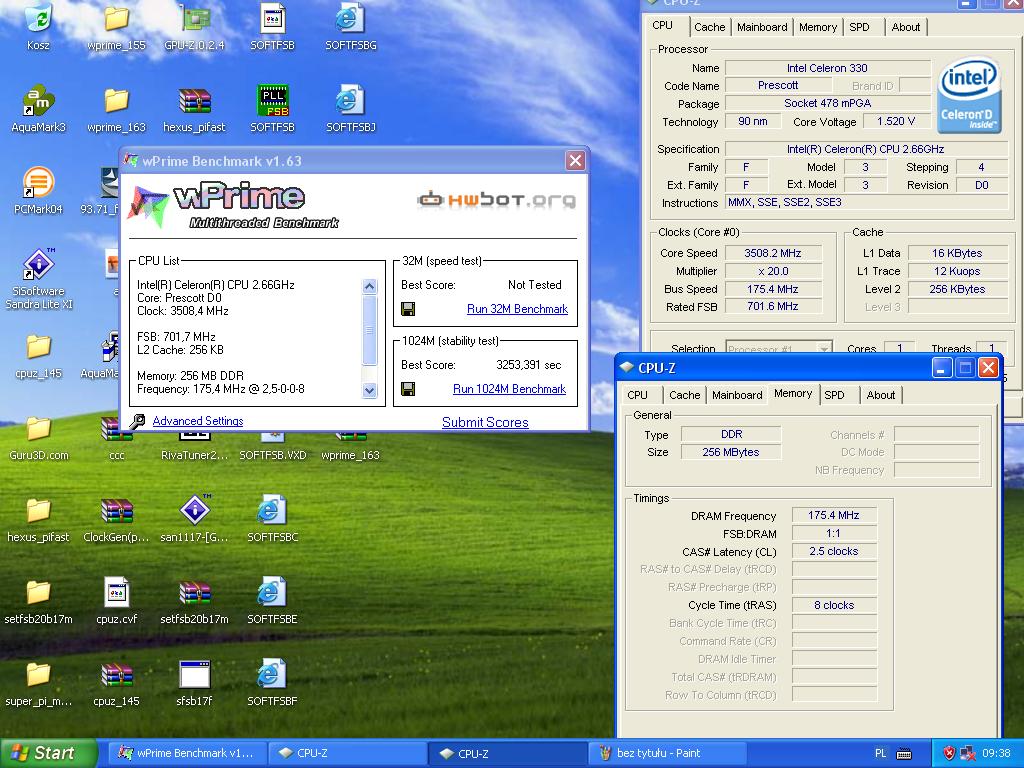The width and height of the screenshot is (1024, 768).
Task: Launch AquaMark3 from the desktop
Action: [x=39, y=101]
